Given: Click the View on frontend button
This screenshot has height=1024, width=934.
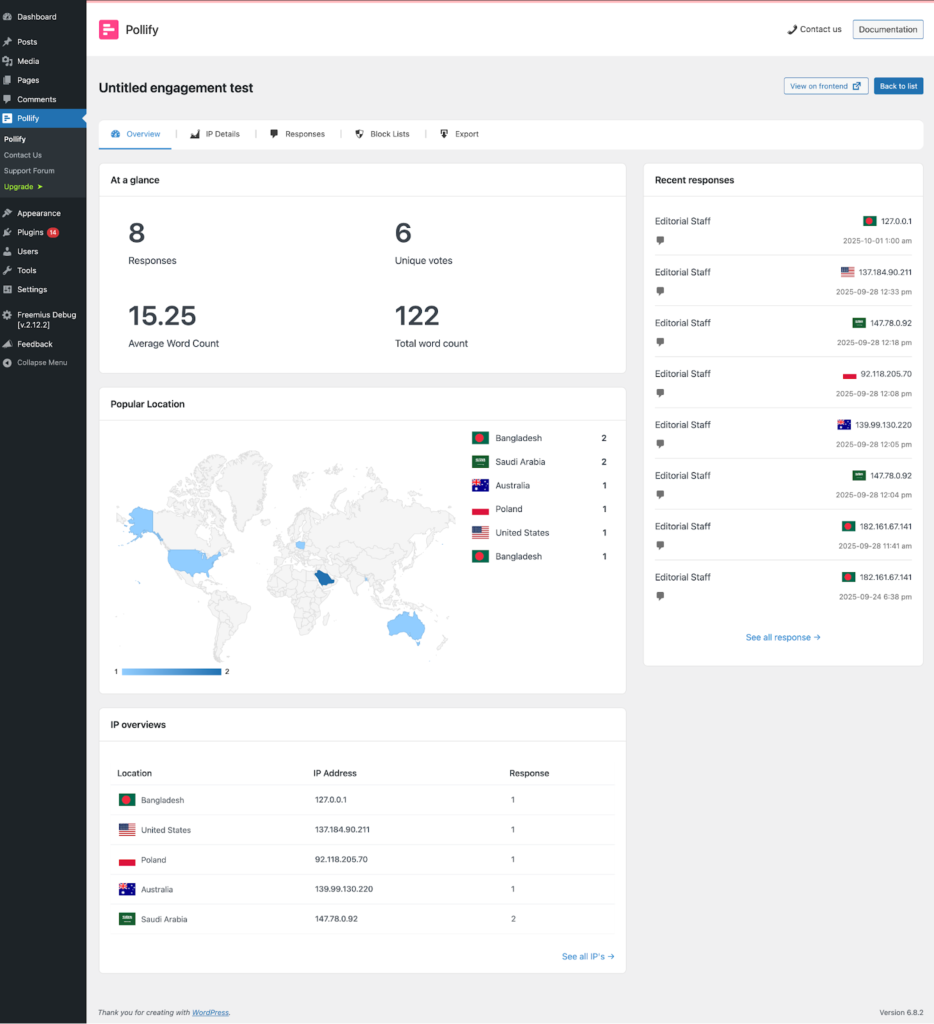Looking at the screenshot, I should coord(825,86).
